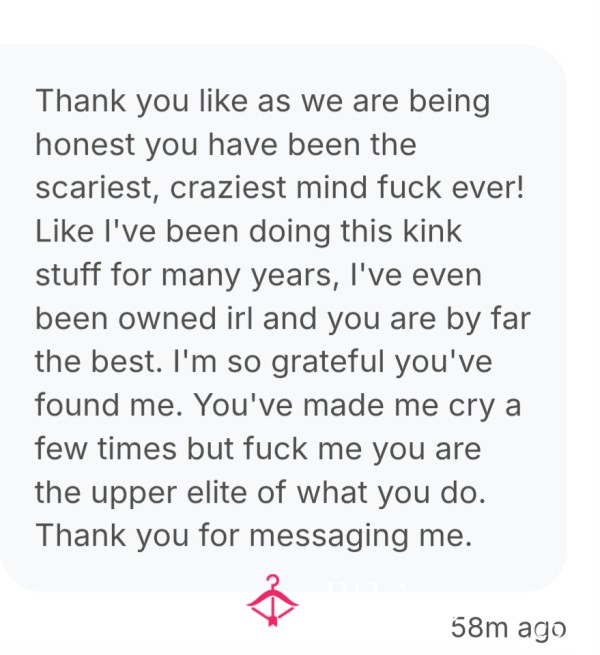
Task: Click the pink hanger arrow logo icon
Action: (x=272, y=600)
